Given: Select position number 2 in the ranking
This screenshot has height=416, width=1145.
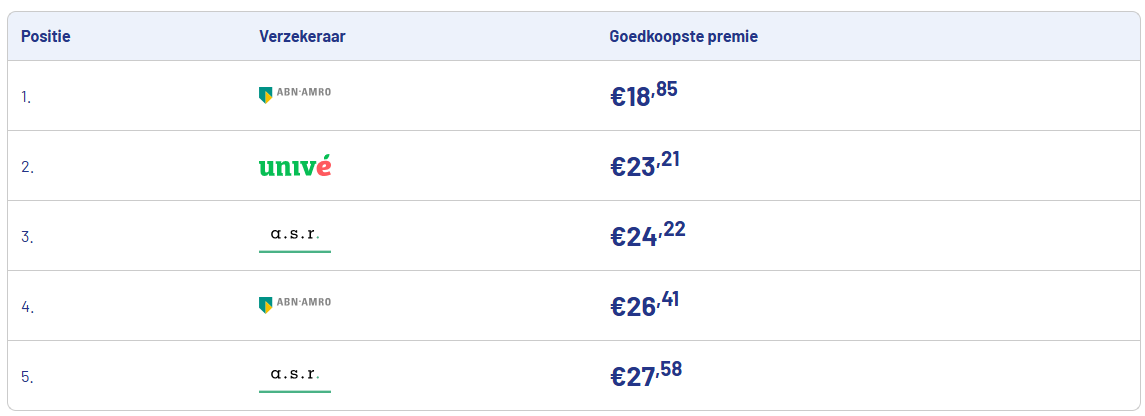Looking at the screenshot, I should pyautogui.click(x=27, y=167).
